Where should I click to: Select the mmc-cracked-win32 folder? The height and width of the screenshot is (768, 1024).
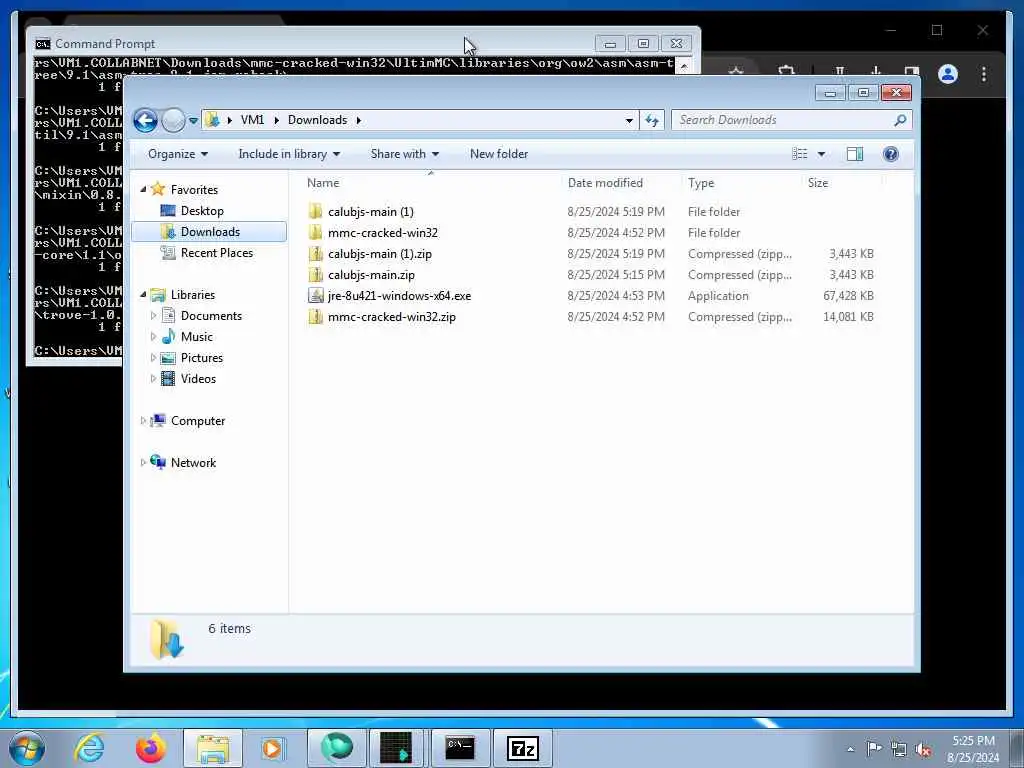coord(383,232)
